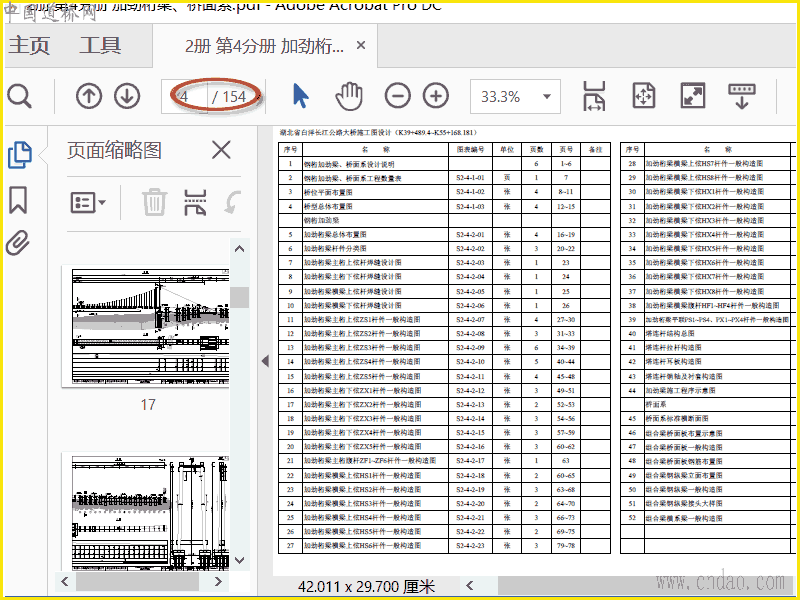Image resolution: width=800 pixels, height=600 pixels.
Task: Click table cell S2-4-2-07
Action: pos(470,319)
